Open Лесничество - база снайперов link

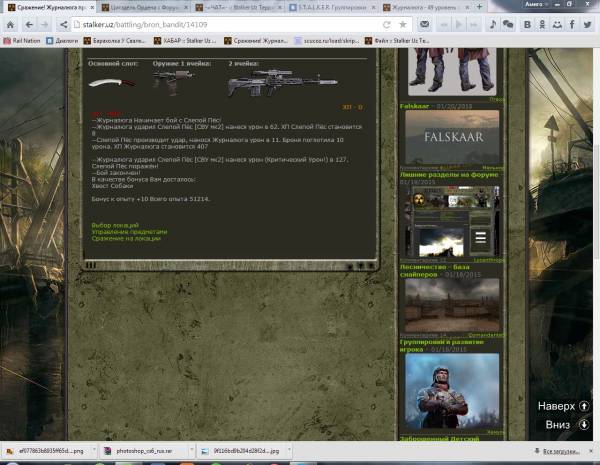click(x=435, y=271)
